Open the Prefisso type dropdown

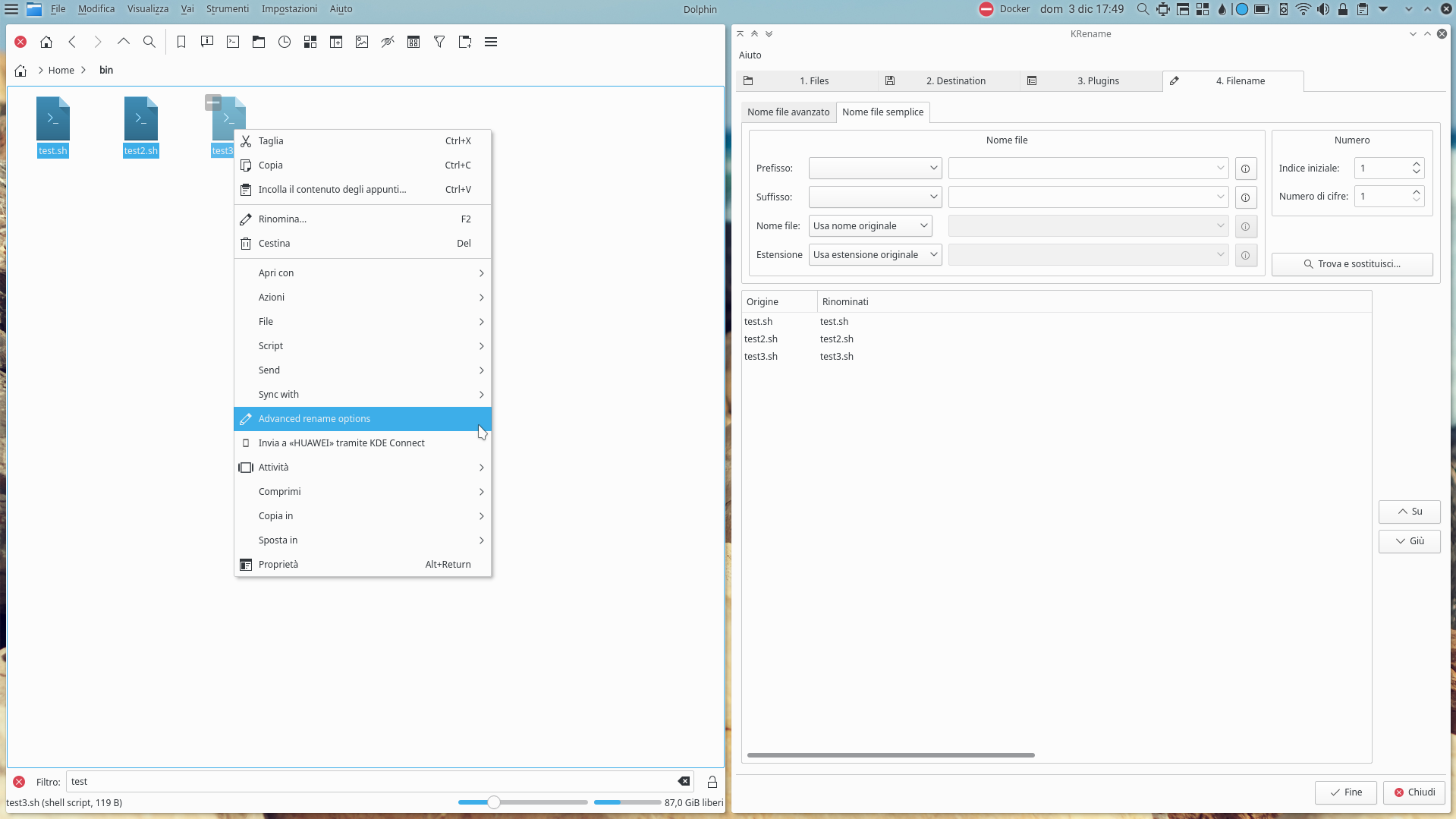(875, 169)
